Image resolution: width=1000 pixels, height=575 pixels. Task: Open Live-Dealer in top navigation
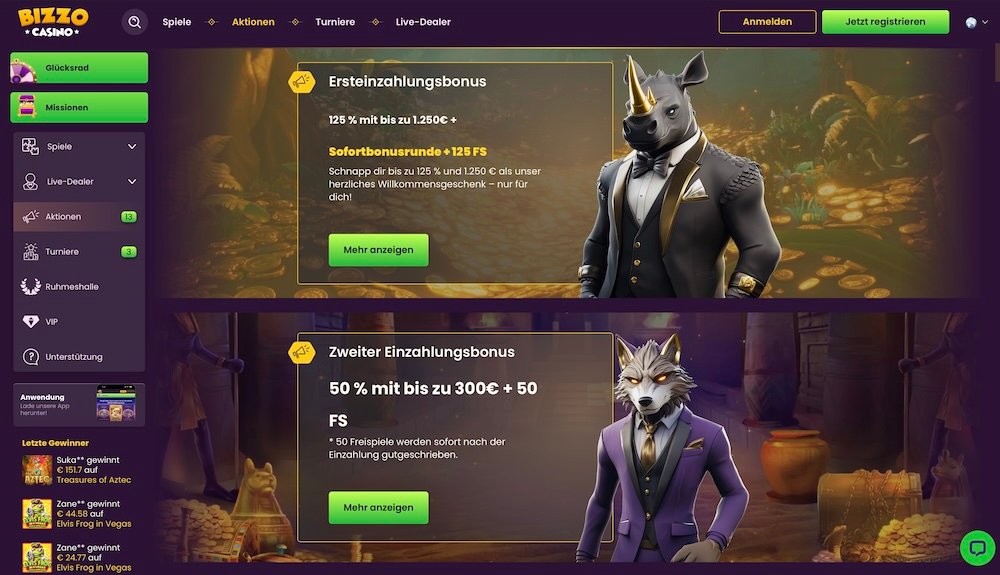[x=423, y=22]
